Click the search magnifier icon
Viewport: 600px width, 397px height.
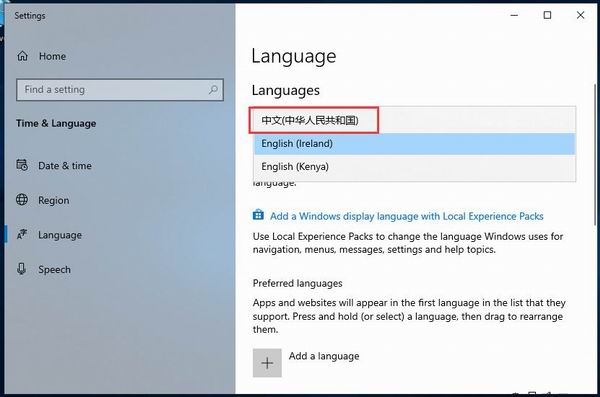[213, 90]
